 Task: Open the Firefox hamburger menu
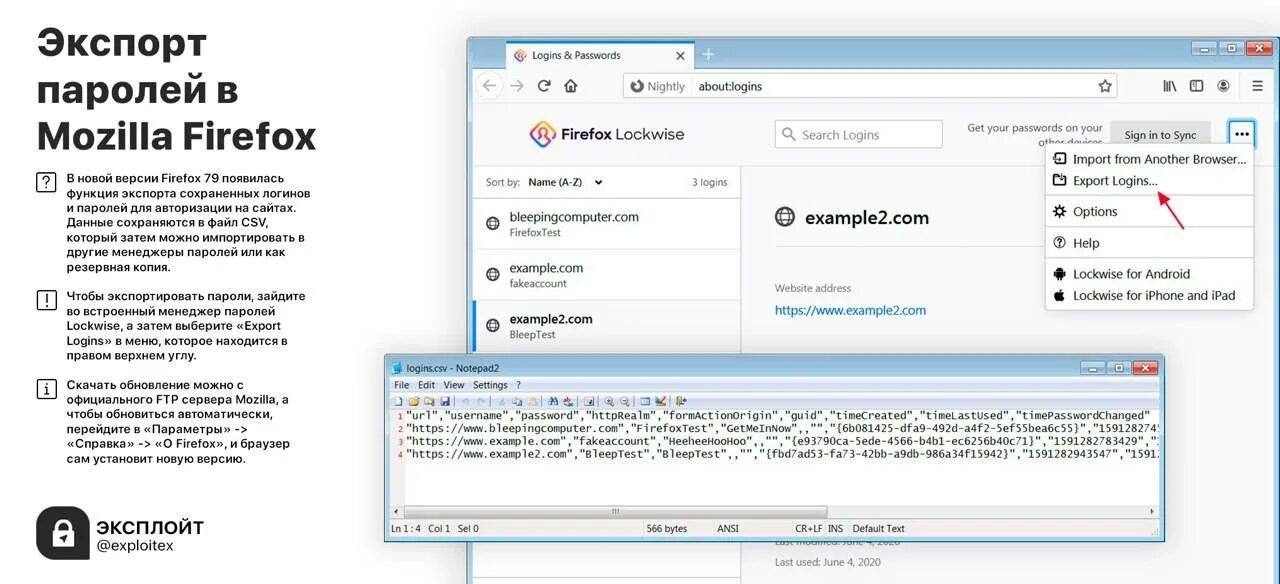(x=1256, y=86)
